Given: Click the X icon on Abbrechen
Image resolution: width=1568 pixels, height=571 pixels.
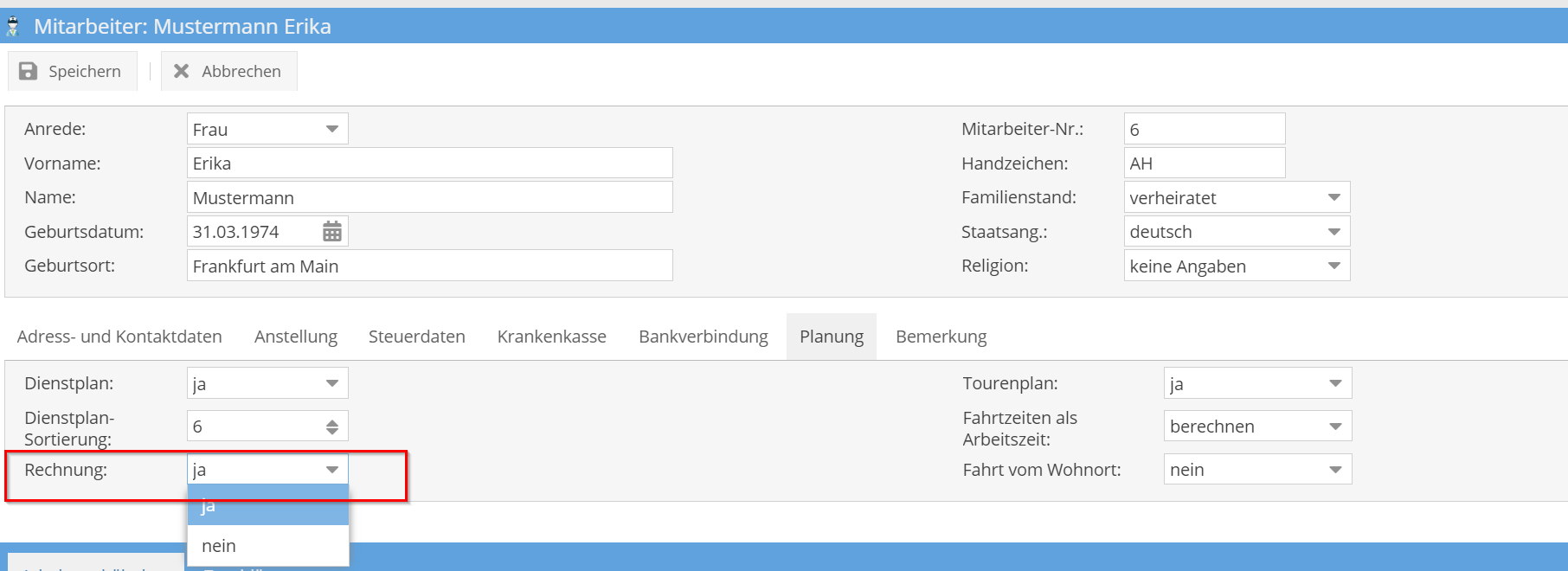Looking at the screenshot, I should pyautogui.click(x=180, y=71).
